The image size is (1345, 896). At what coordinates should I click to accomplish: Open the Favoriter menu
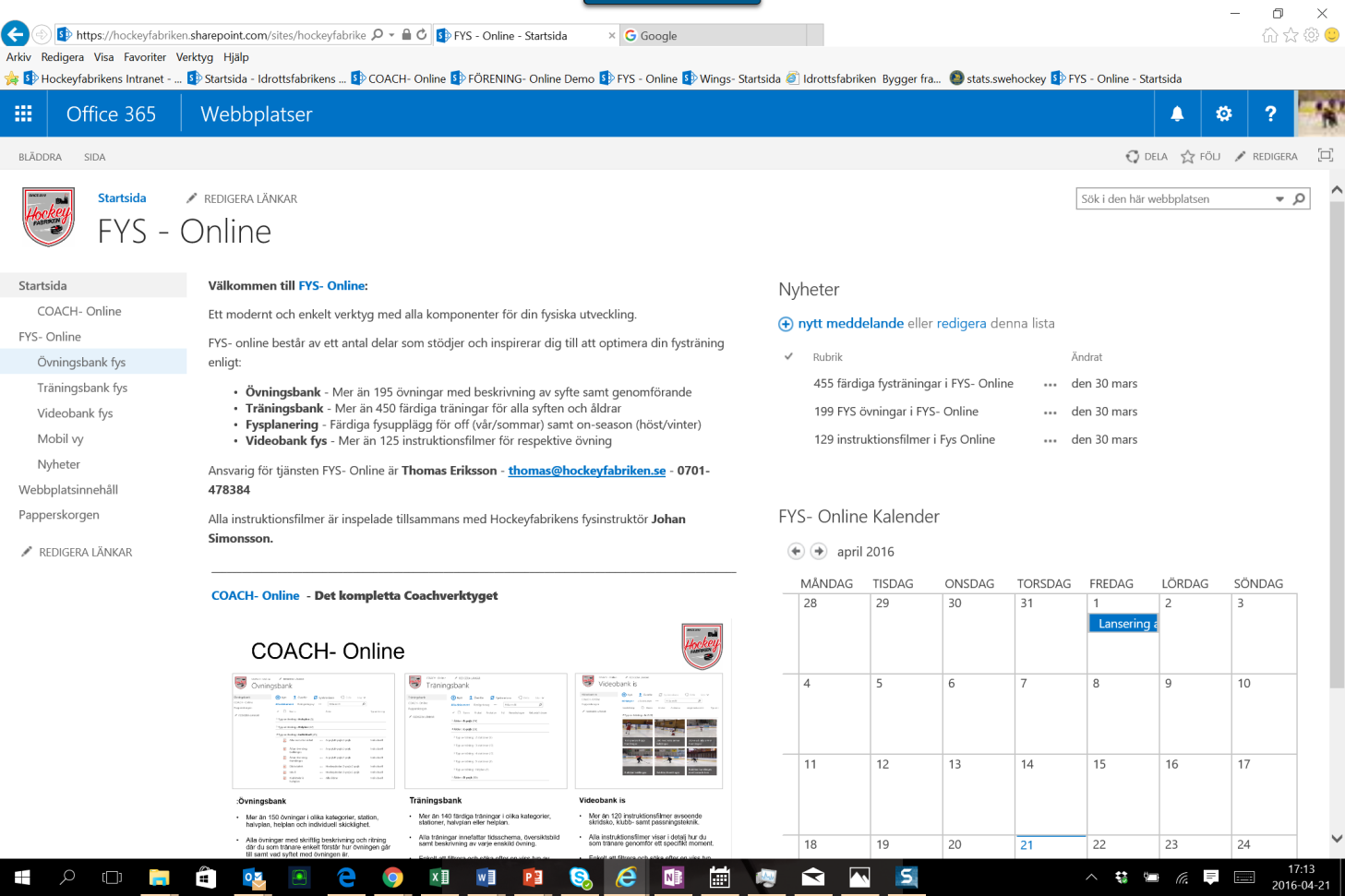[x=145, y=57]
